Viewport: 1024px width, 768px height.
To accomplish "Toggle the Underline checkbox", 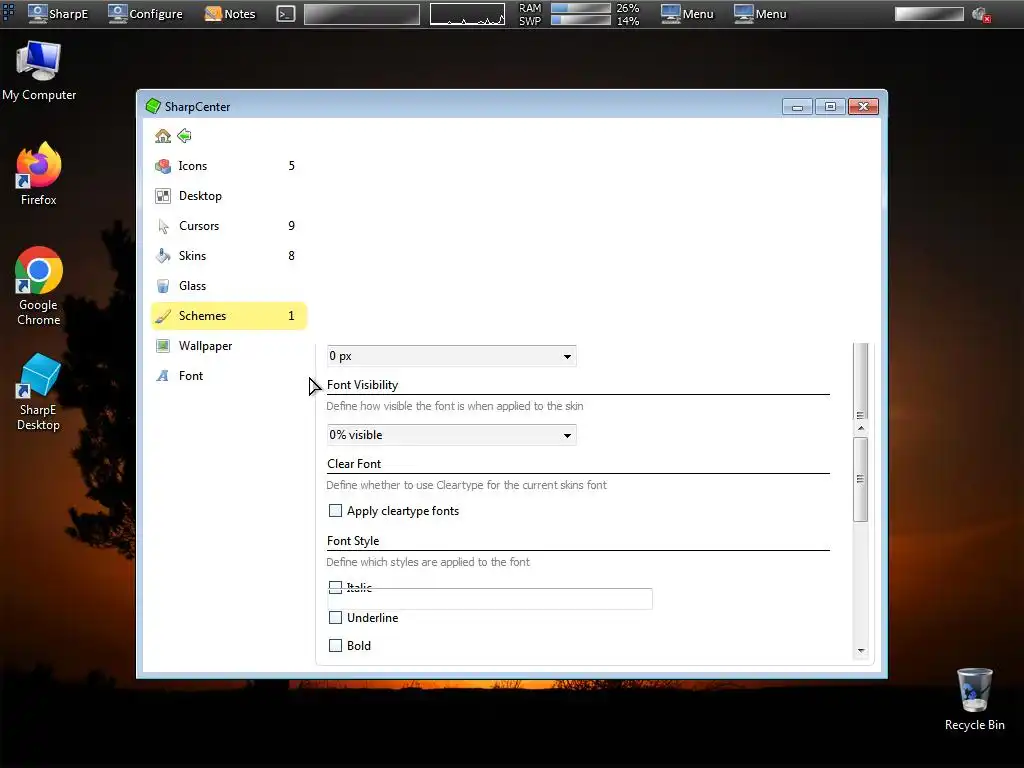I will pos(335,617).
